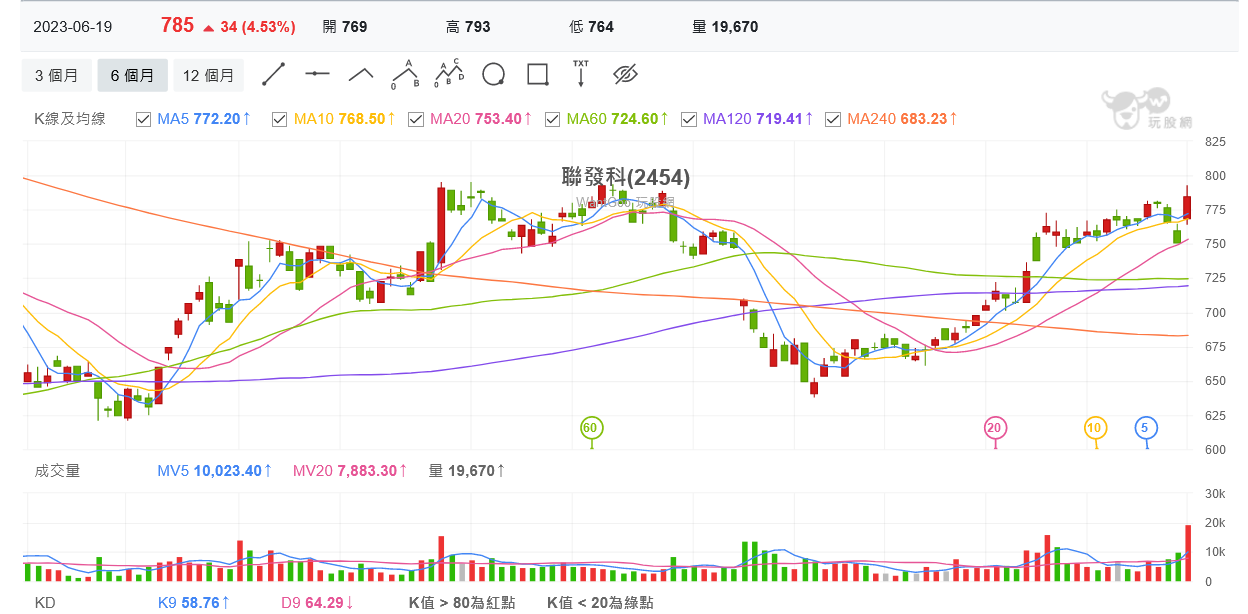The image size is (1248, 614).
Task: Uncheck the MA120 moving average checkbox
Action: pos(688,119)
